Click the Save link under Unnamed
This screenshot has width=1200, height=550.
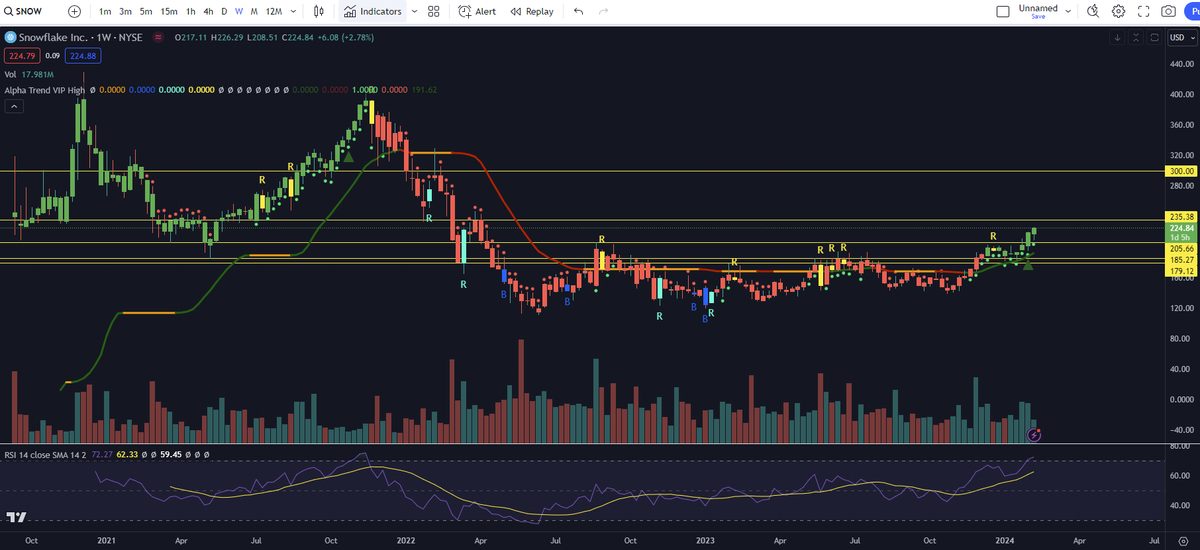(1038, 17)
